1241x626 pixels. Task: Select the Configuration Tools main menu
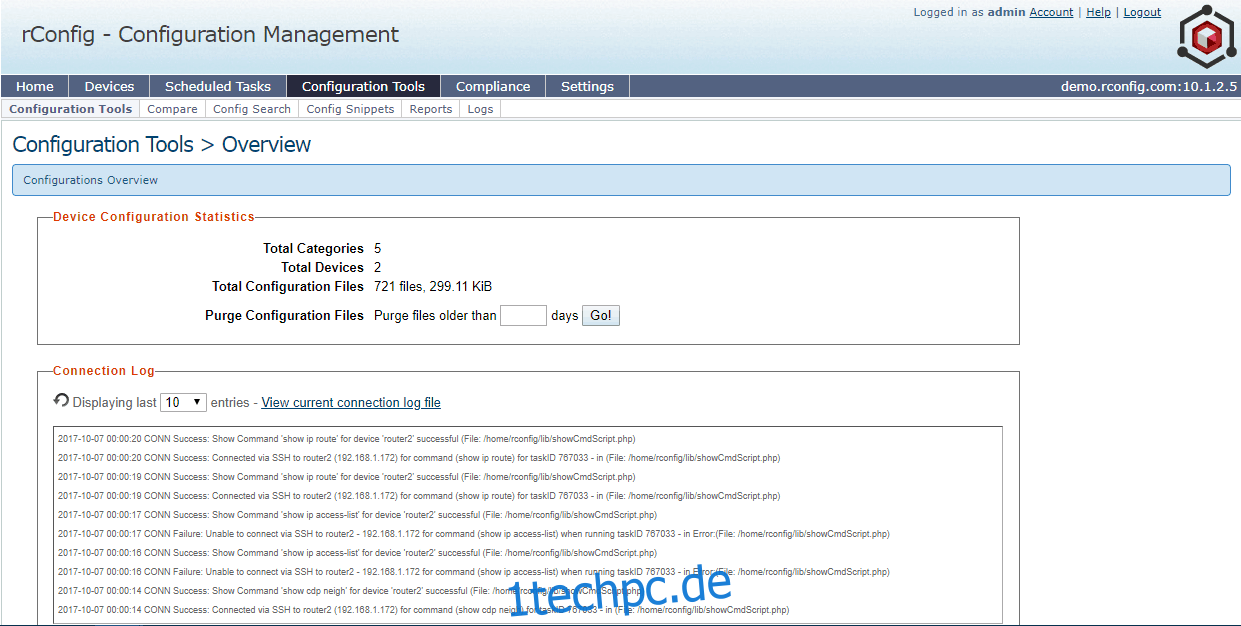(363, 86)
